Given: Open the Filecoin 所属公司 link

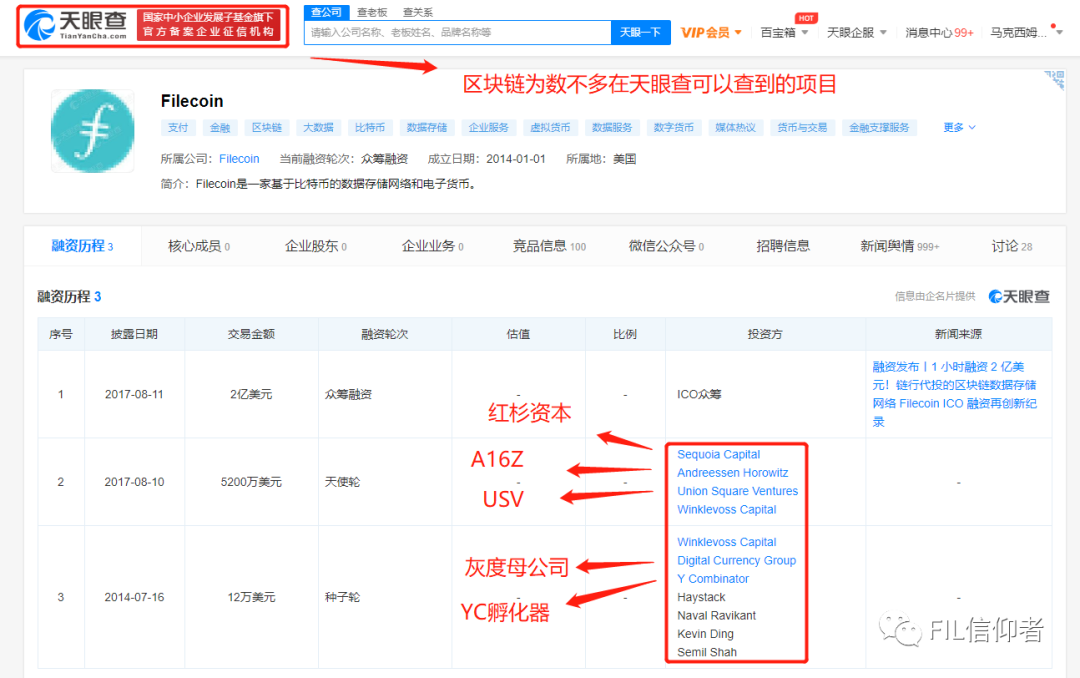Looking at the screenshot, I should [239, 158].
